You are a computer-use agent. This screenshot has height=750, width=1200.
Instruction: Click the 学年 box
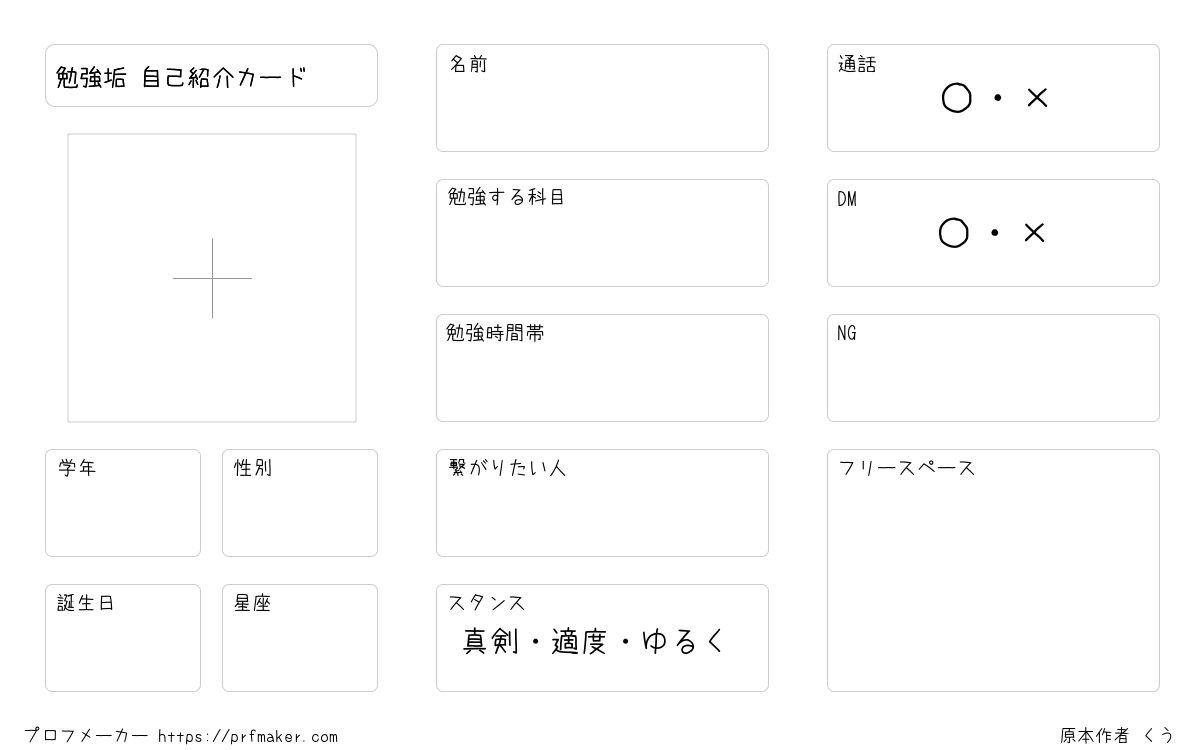coord(123,503)
